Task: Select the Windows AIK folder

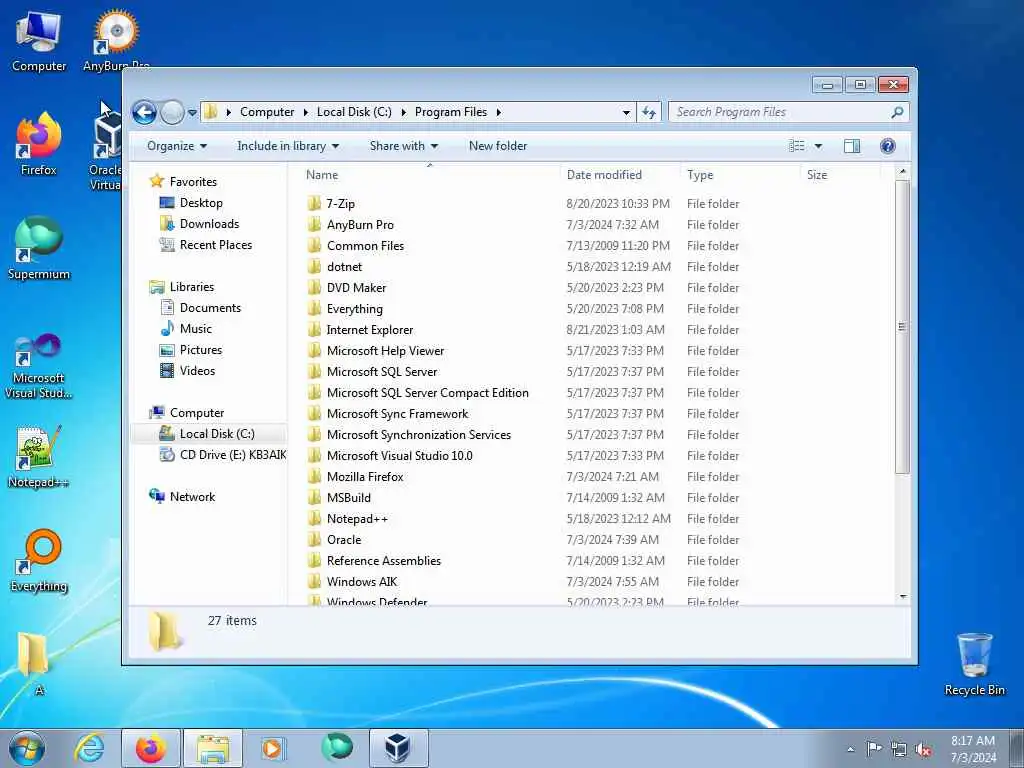Action: click(361, 581)
